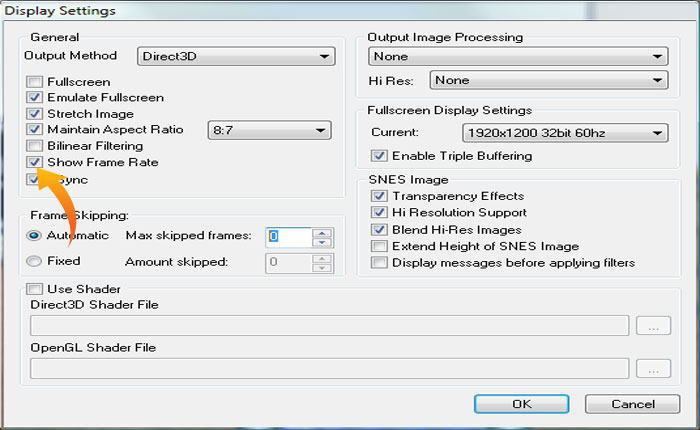700x430 pixels.
Task: Open the Output Image Processing dropdown
Action: (518, 57)
